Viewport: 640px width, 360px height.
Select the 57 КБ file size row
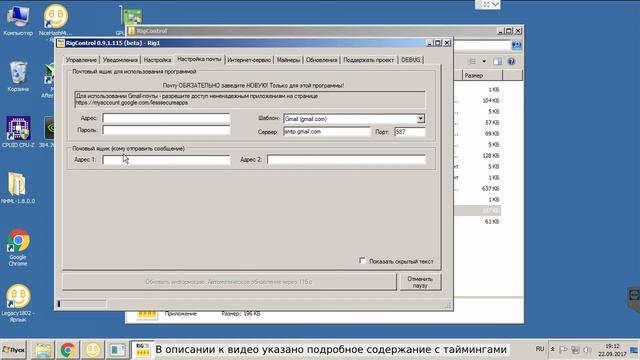point(492,122)
